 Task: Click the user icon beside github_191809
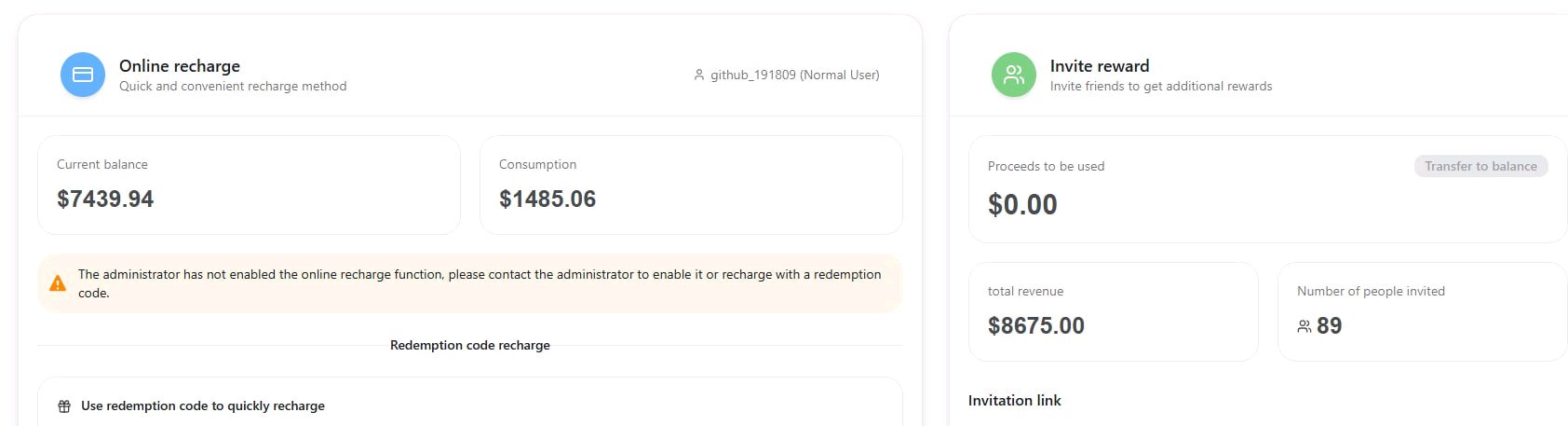click(x=699, y=75)
